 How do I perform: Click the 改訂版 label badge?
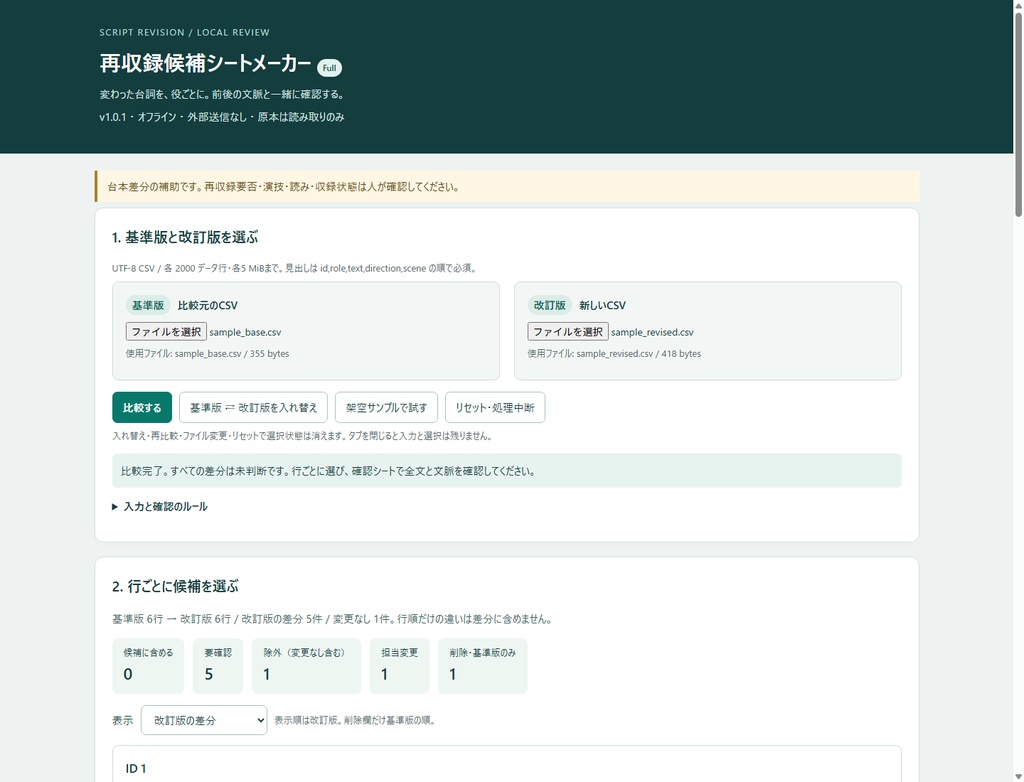click(x=549, y=305)
